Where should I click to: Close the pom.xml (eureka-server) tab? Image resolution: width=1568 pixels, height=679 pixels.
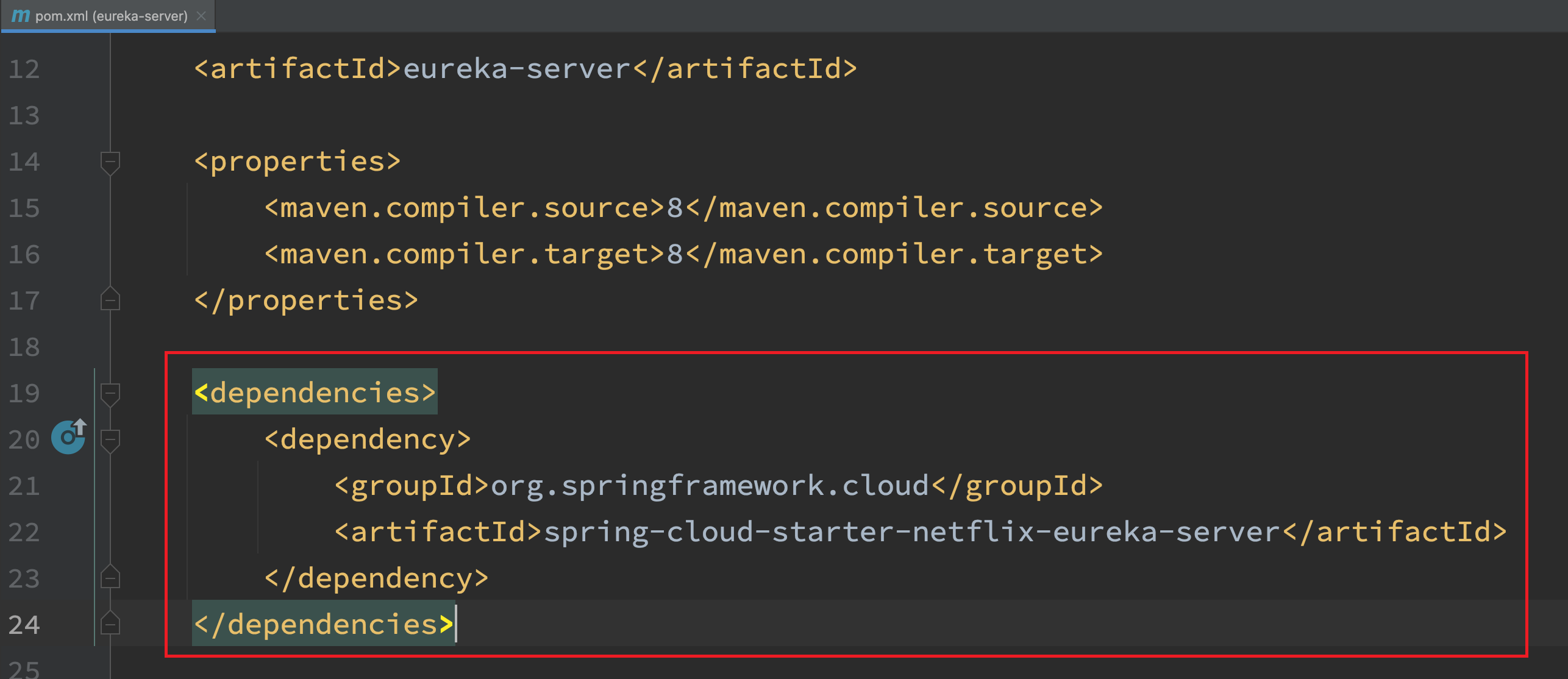[x=201, y=16]
